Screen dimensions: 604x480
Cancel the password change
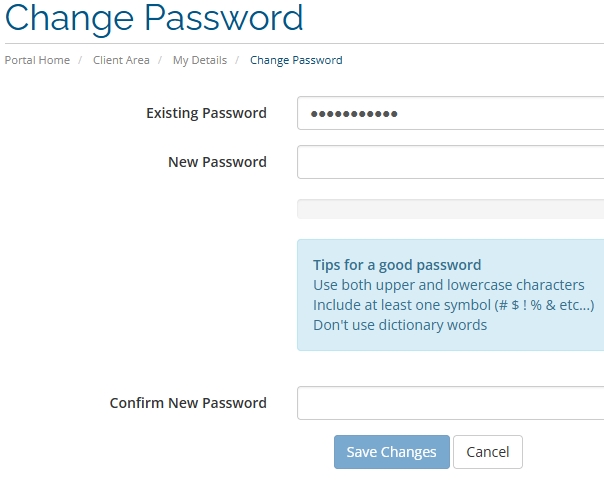point(488,452)
